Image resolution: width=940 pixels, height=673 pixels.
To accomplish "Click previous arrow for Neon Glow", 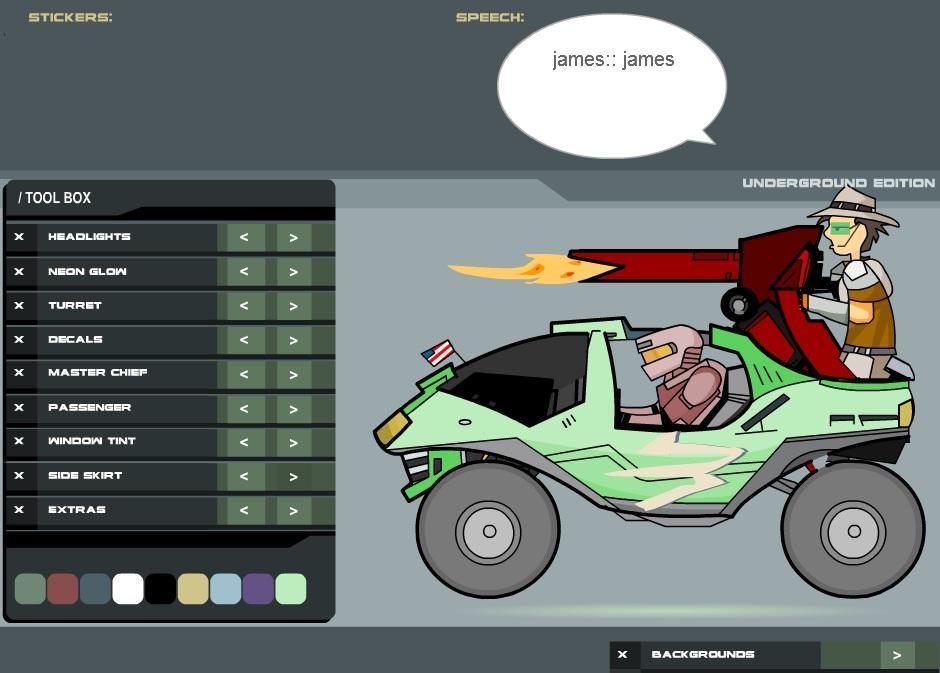I will (244, 272).
